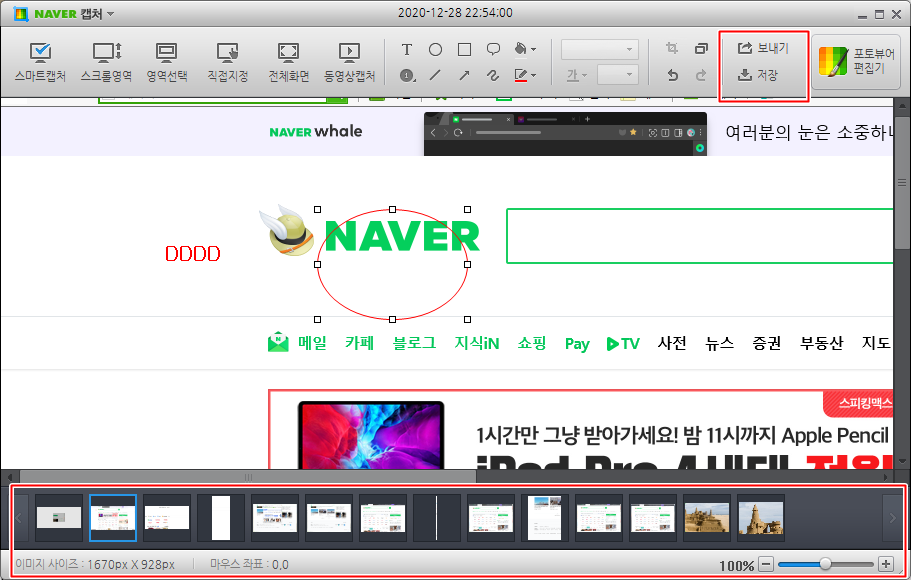Click the 쇼핑 text in captured page
The width and height of the screenshot is (911, 580).
click(532, 343)
